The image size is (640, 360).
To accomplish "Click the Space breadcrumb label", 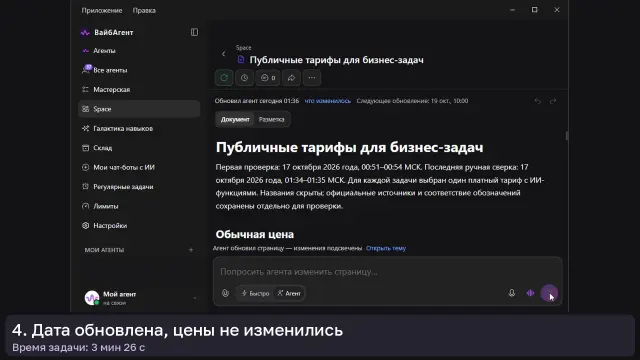I will [243, 48].
